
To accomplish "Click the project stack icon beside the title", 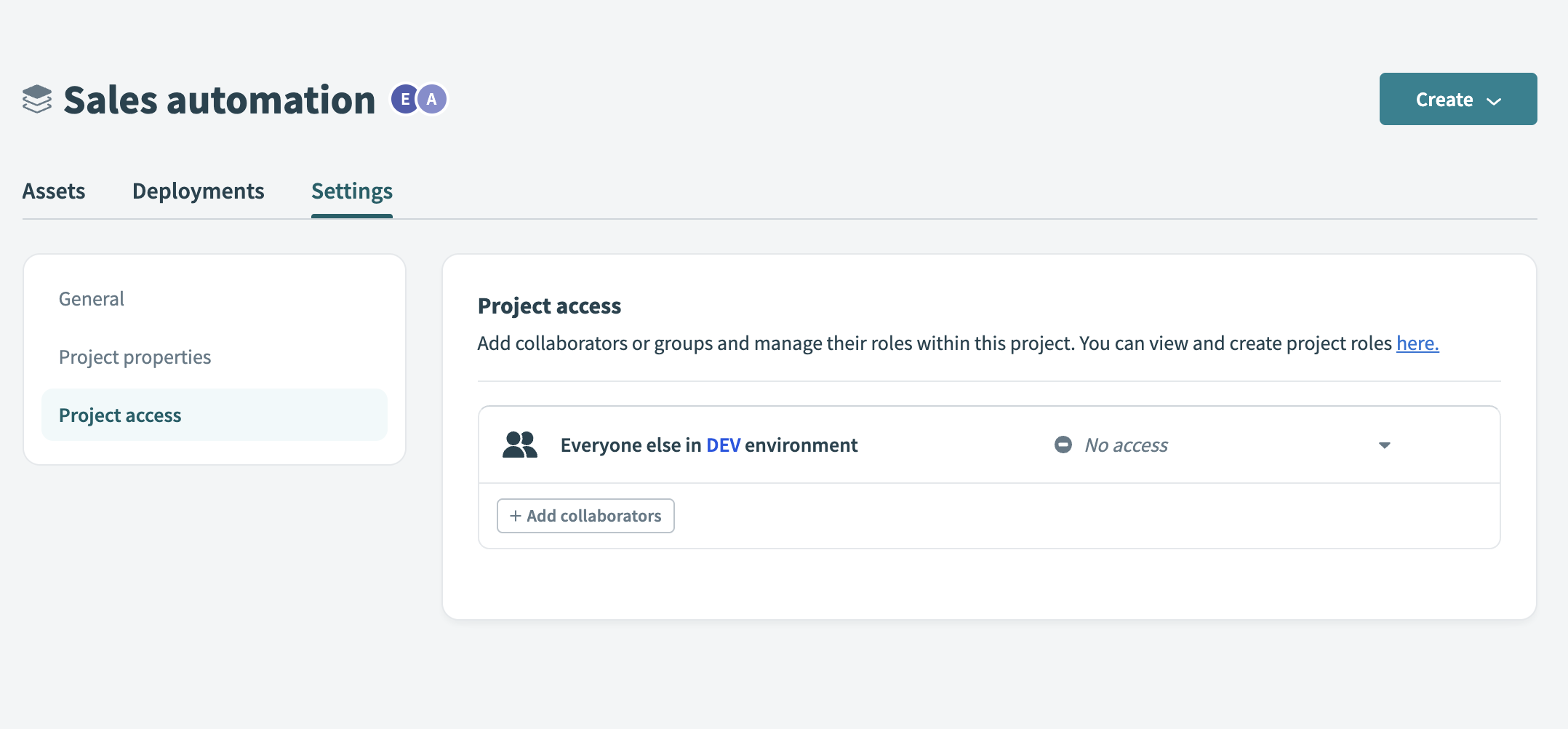I will [37, 100].
